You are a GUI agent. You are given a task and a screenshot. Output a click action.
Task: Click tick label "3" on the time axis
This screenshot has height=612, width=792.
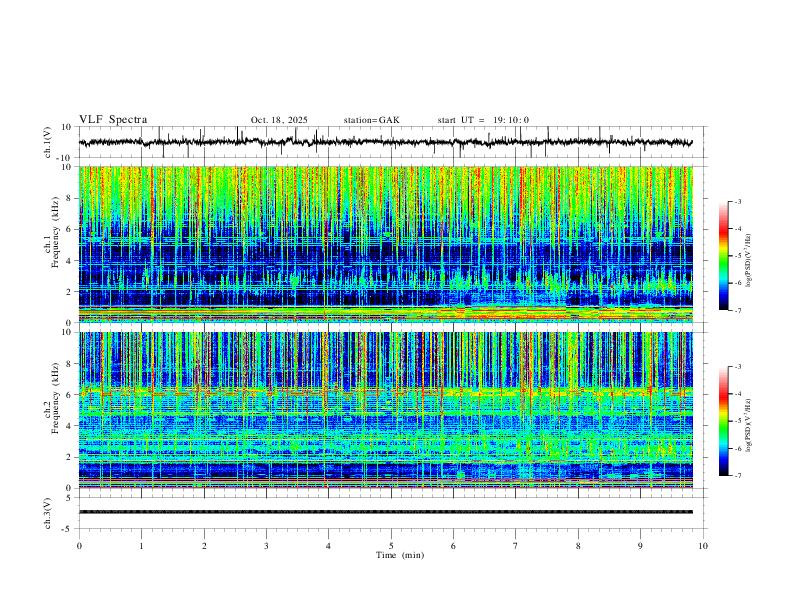(266, 546)
